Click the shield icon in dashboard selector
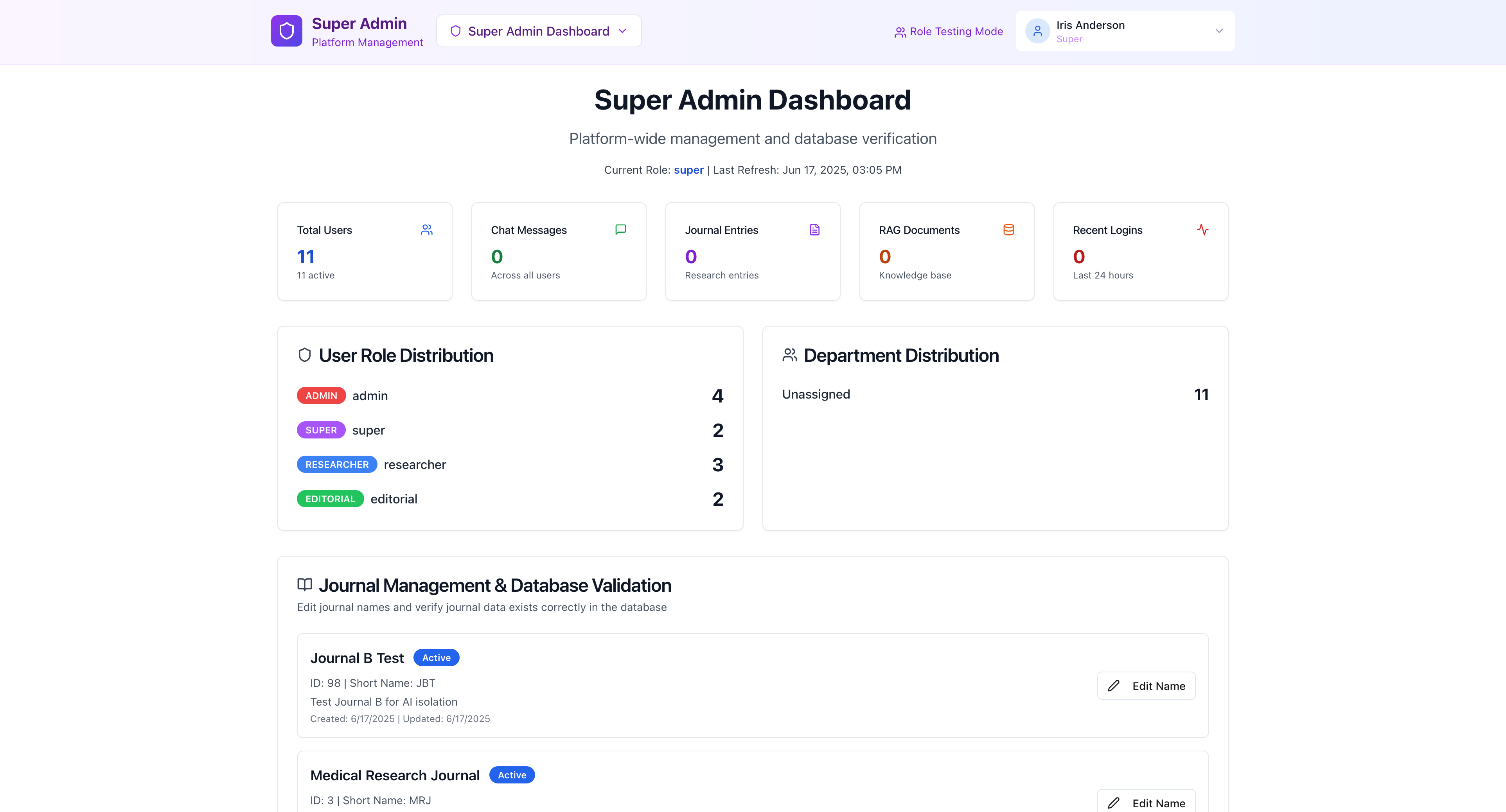1506x812 pixels. point(455,31)
